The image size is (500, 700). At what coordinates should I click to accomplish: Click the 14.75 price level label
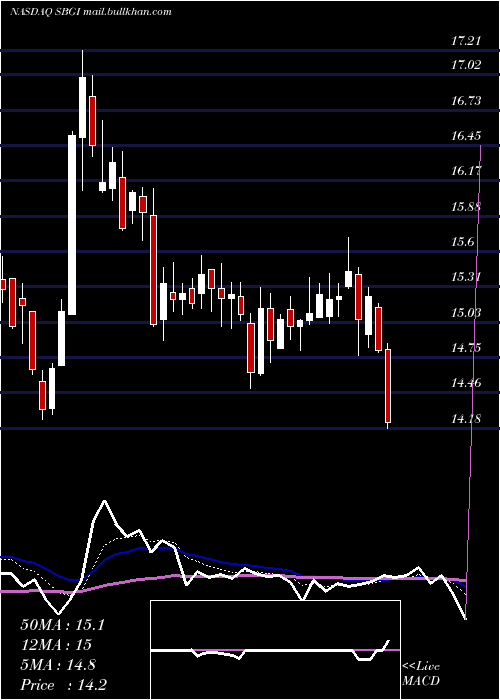tap(466, 348)
